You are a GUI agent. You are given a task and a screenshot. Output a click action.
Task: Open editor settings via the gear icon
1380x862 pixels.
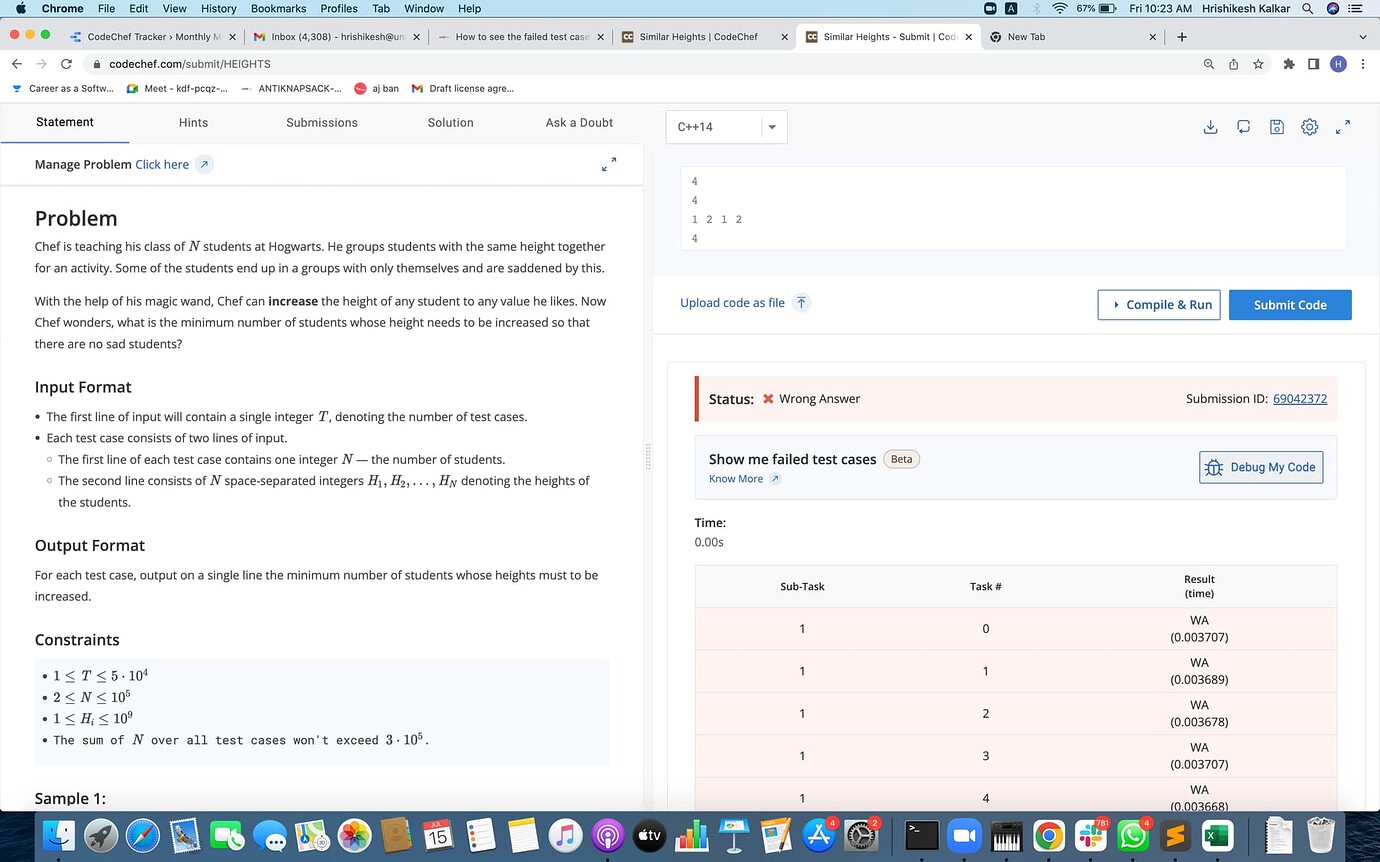pos(1310,127)
